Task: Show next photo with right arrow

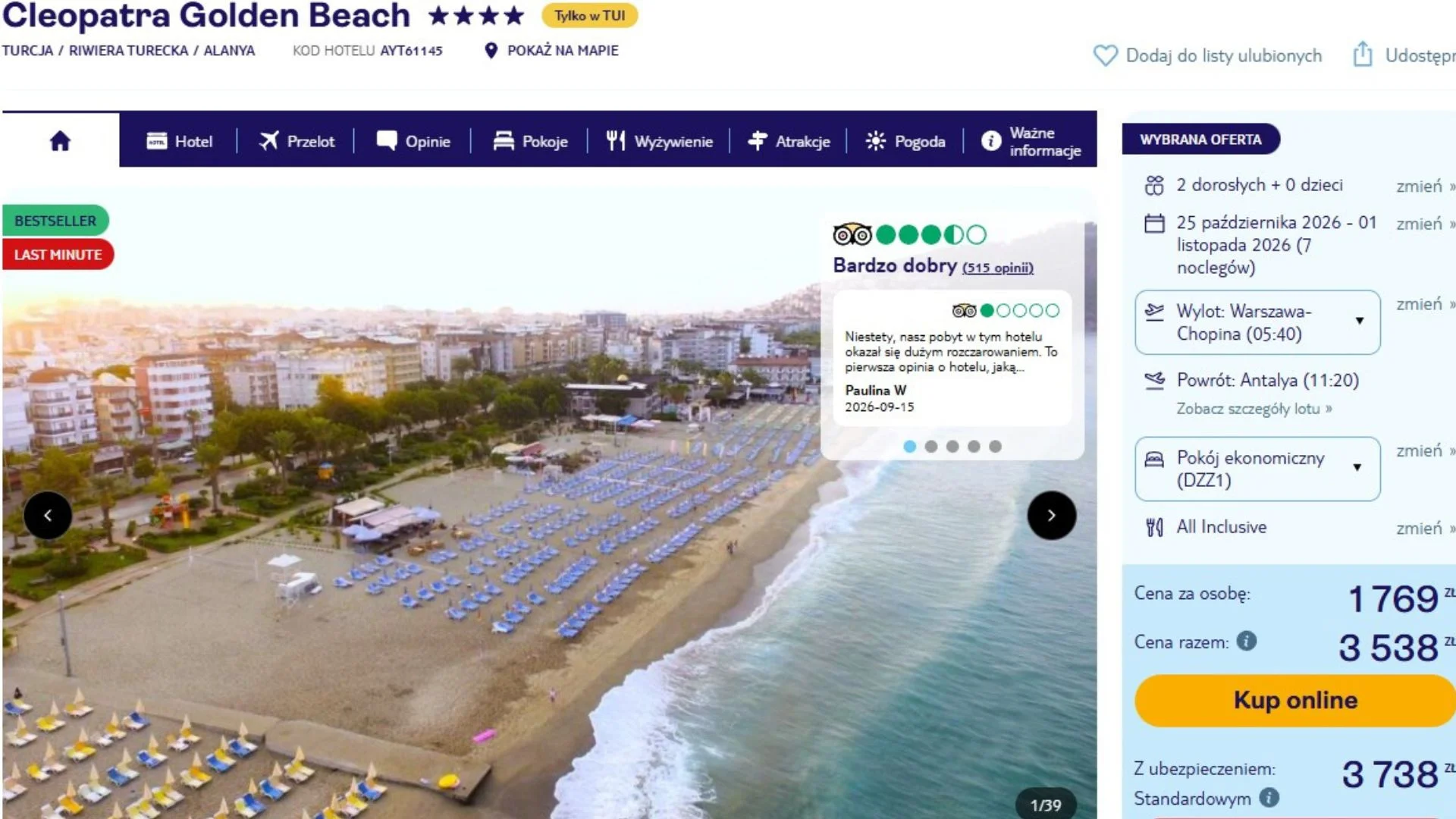Action: (1051, 516)
